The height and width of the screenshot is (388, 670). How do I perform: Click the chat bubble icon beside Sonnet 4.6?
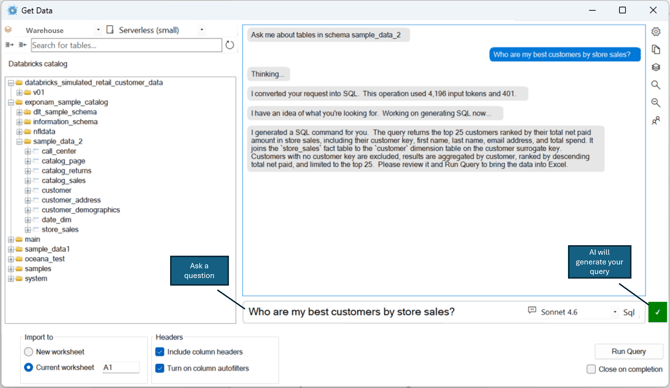pyautogui.click(x=532, y=311)
